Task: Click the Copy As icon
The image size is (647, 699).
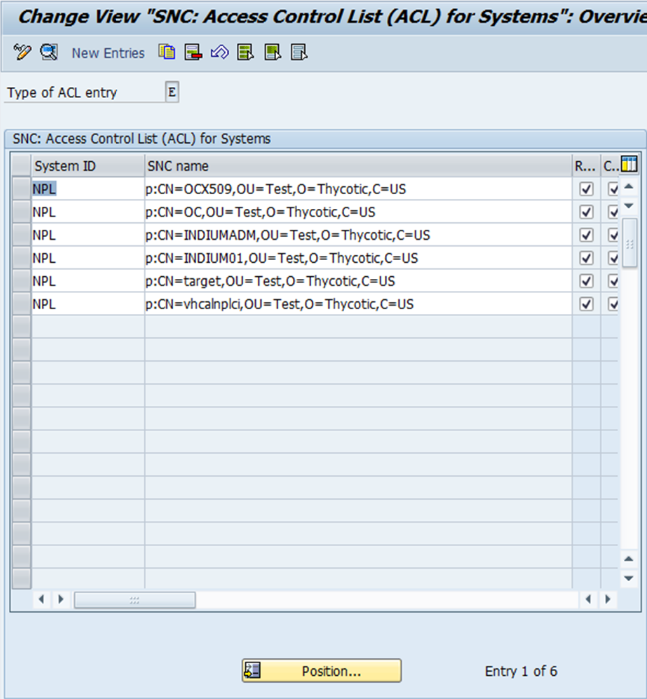Action: [167, 52]
